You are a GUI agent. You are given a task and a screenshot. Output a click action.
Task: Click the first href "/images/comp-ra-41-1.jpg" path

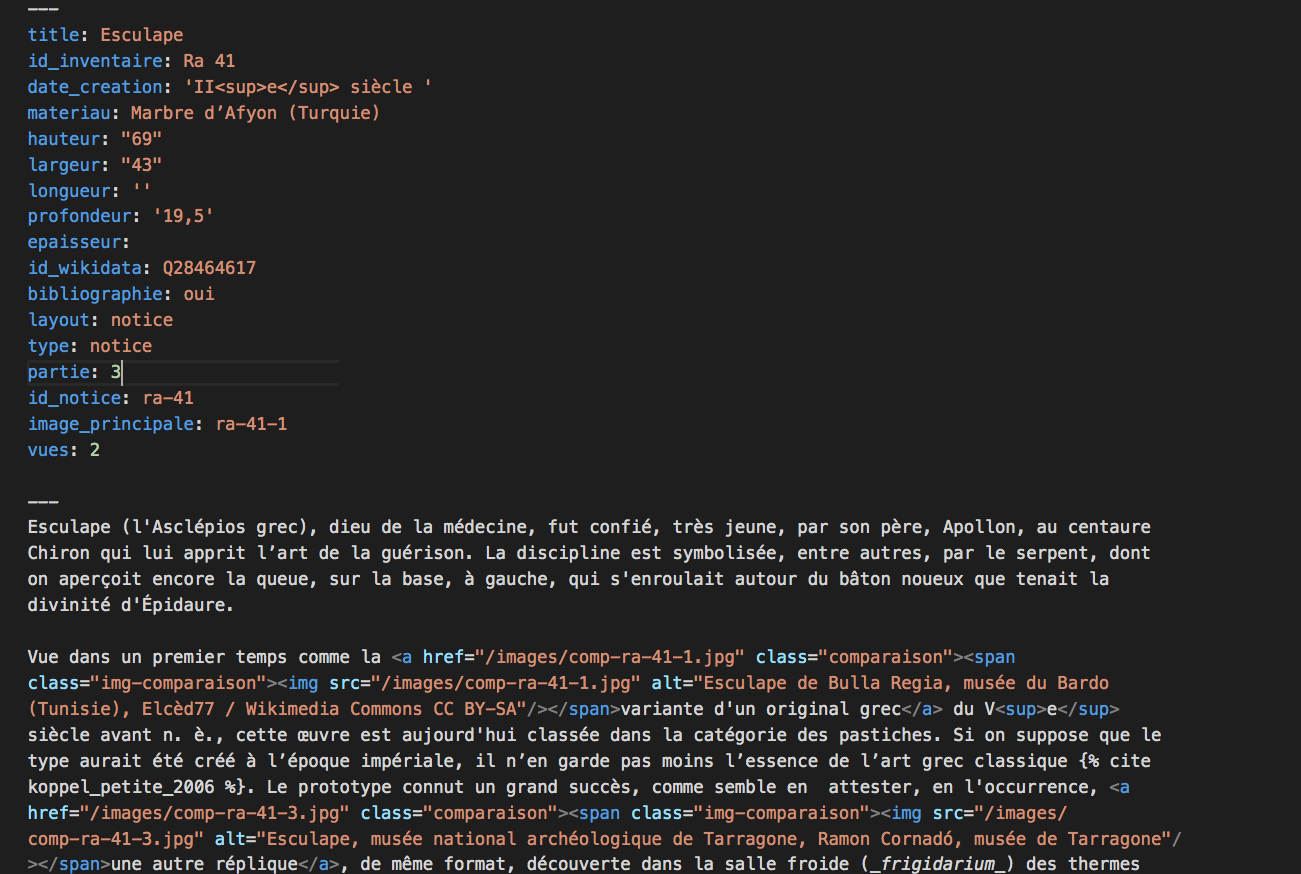610,657
